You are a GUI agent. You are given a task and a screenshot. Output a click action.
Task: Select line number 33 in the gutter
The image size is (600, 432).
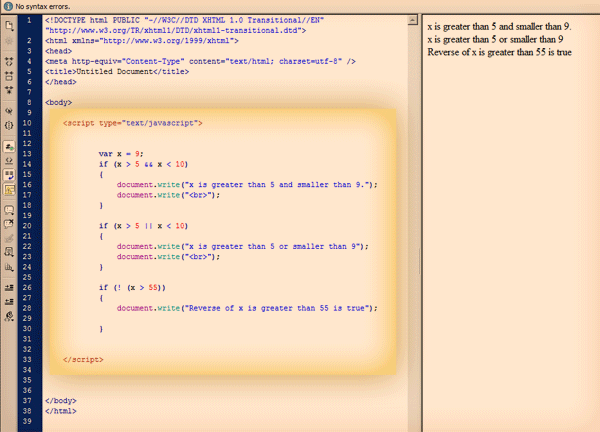pos(27,359)
